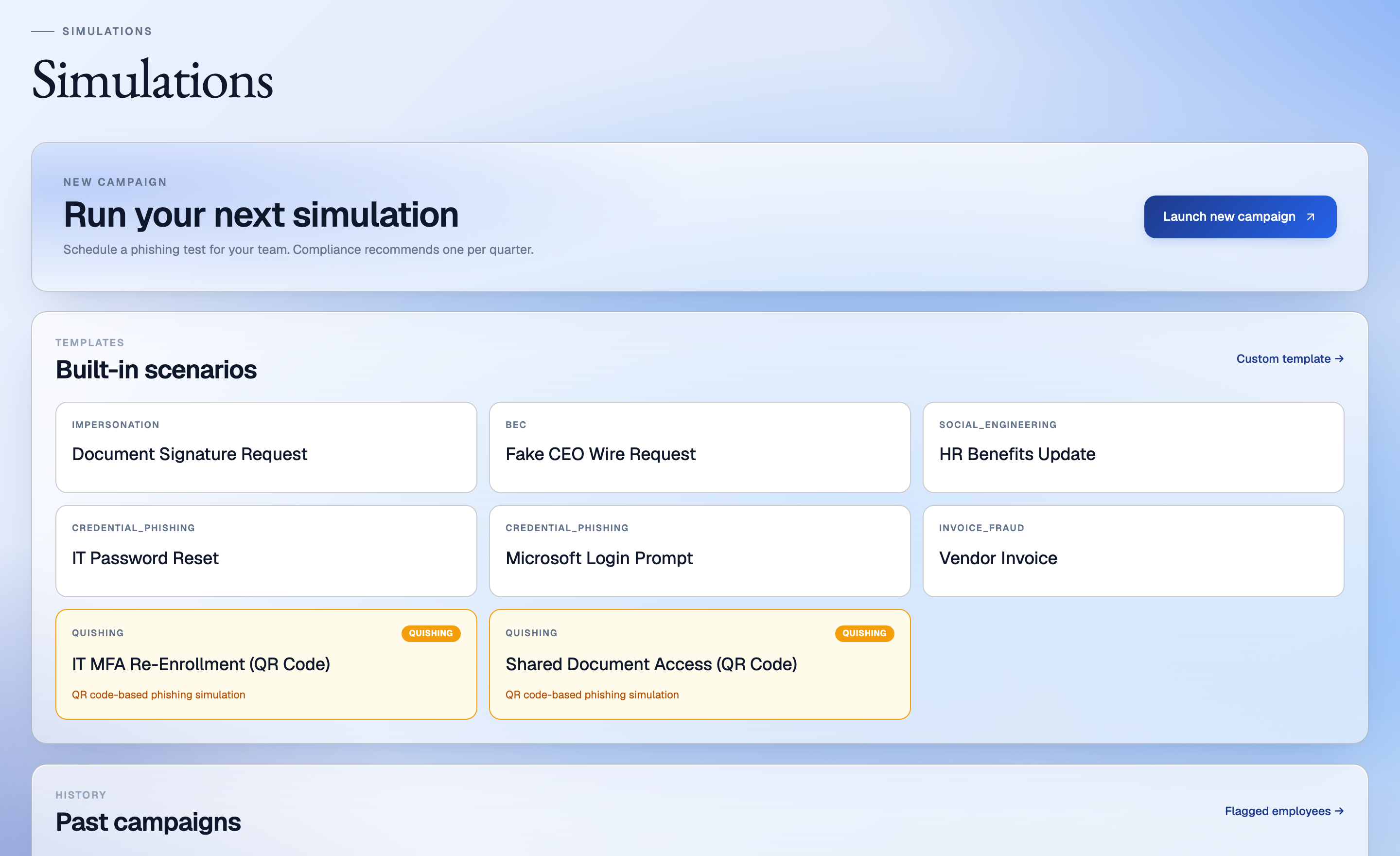Select the Document Signature Request scenario
The height and width of the screenshot is (856, 1400).
coord(266,447)
